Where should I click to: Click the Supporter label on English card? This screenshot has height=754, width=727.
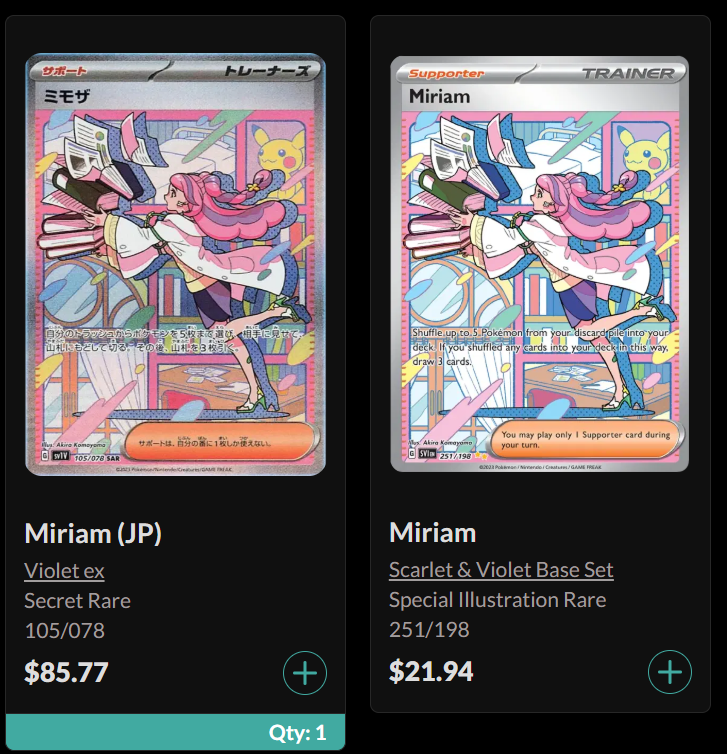(446, 74)
